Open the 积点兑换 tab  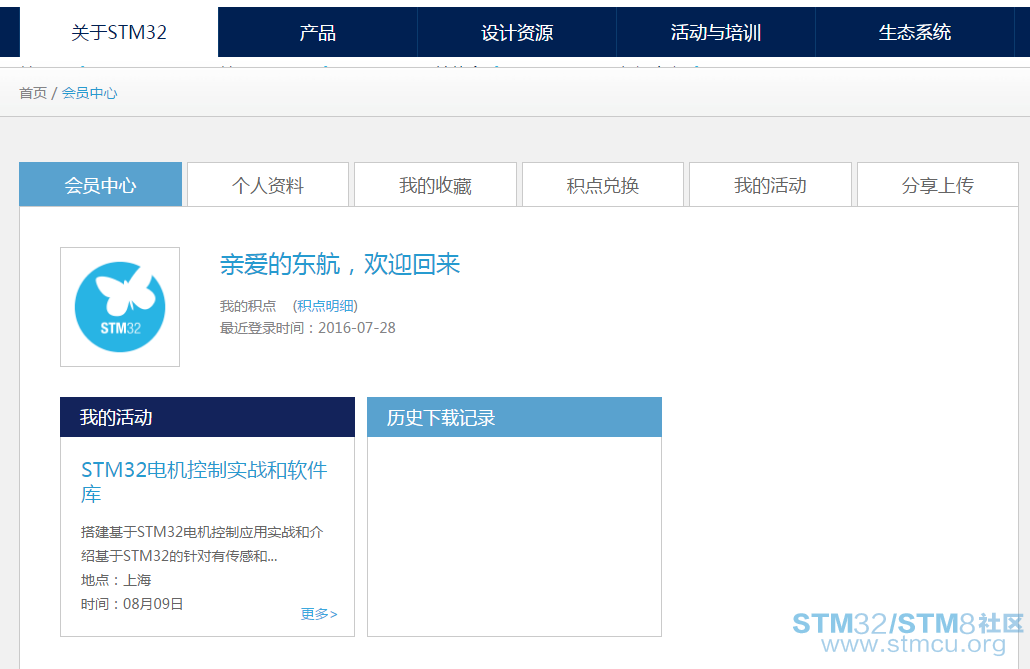pos(603,185)
